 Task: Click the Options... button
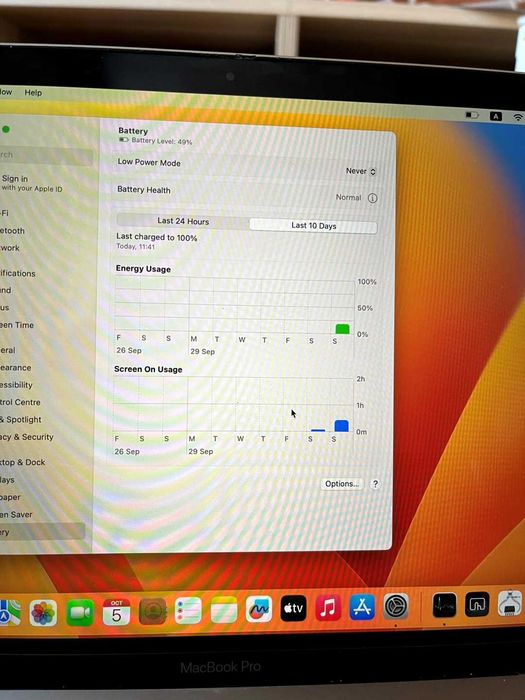click(342, 484)
